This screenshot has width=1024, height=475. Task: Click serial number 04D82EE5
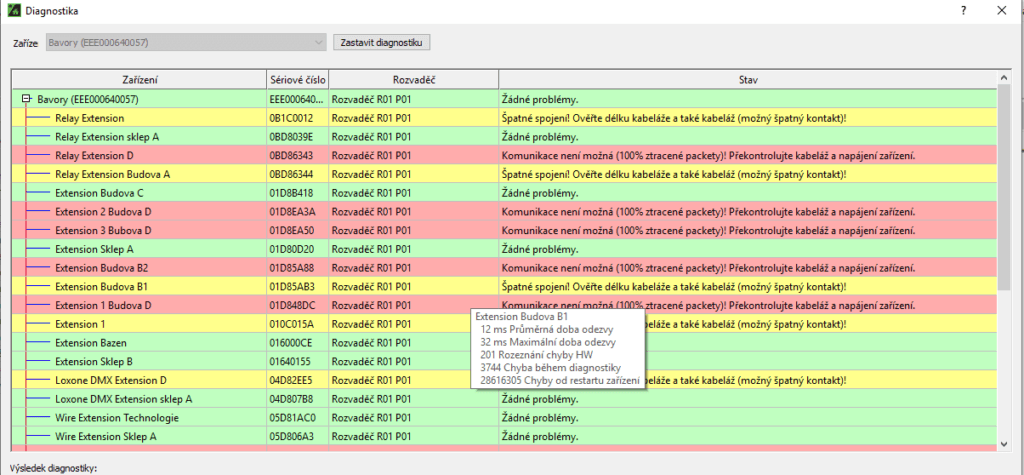pos(292,380)
